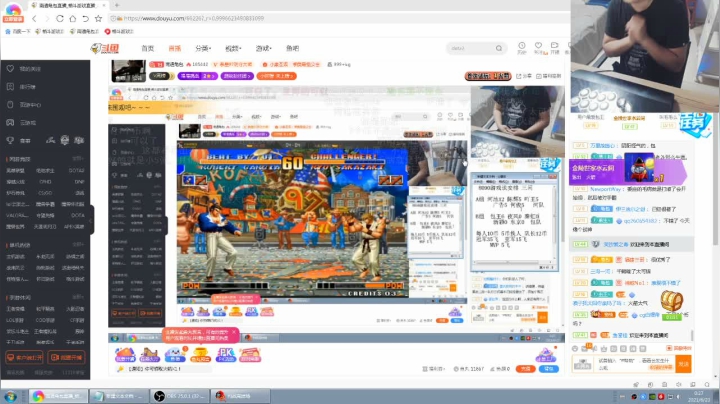
Task: Open the gamepad cloud-game sidebar entry
Action: tap(10, 123)
